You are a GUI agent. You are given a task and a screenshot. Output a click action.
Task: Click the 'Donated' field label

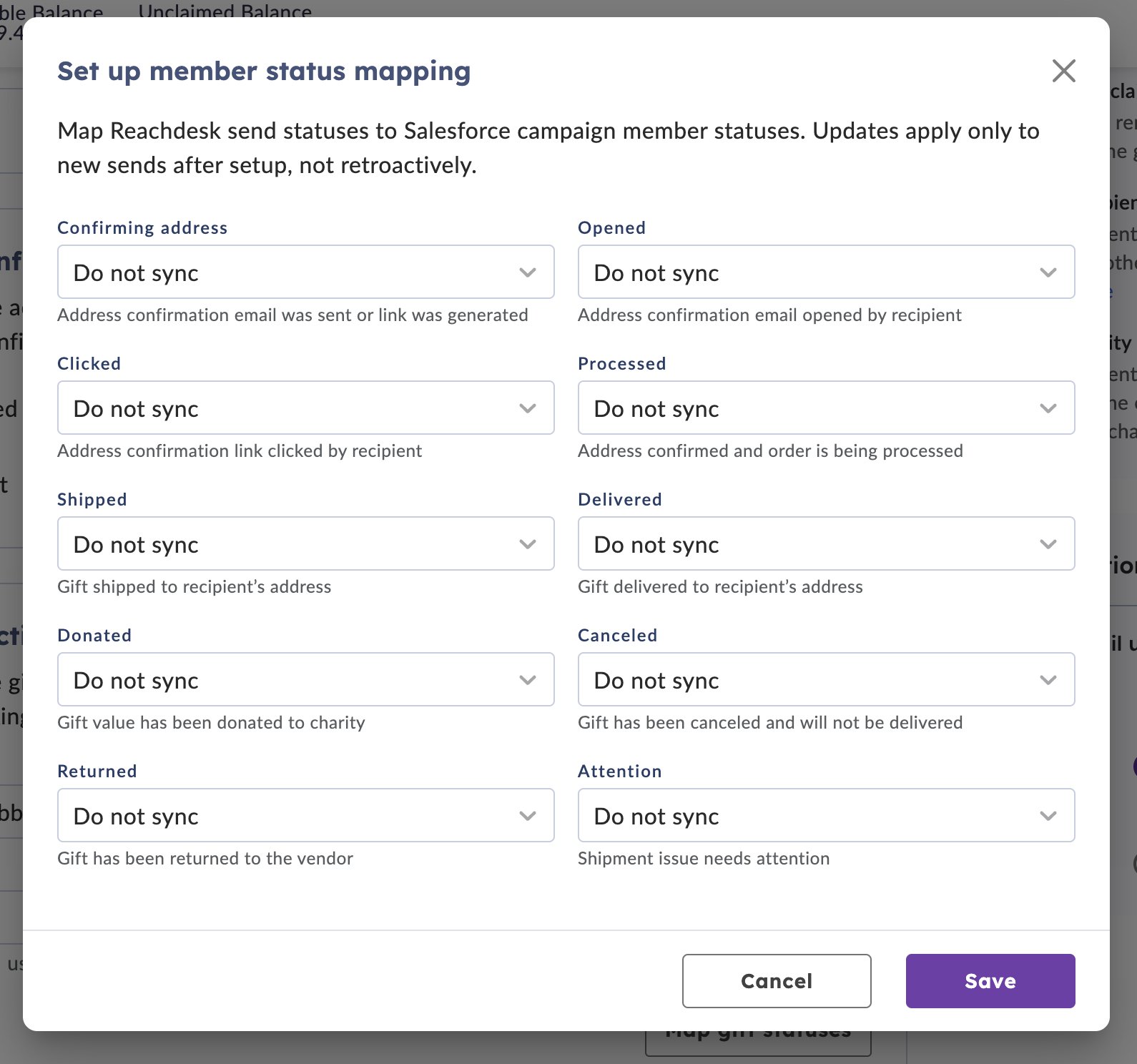[94, 635]
